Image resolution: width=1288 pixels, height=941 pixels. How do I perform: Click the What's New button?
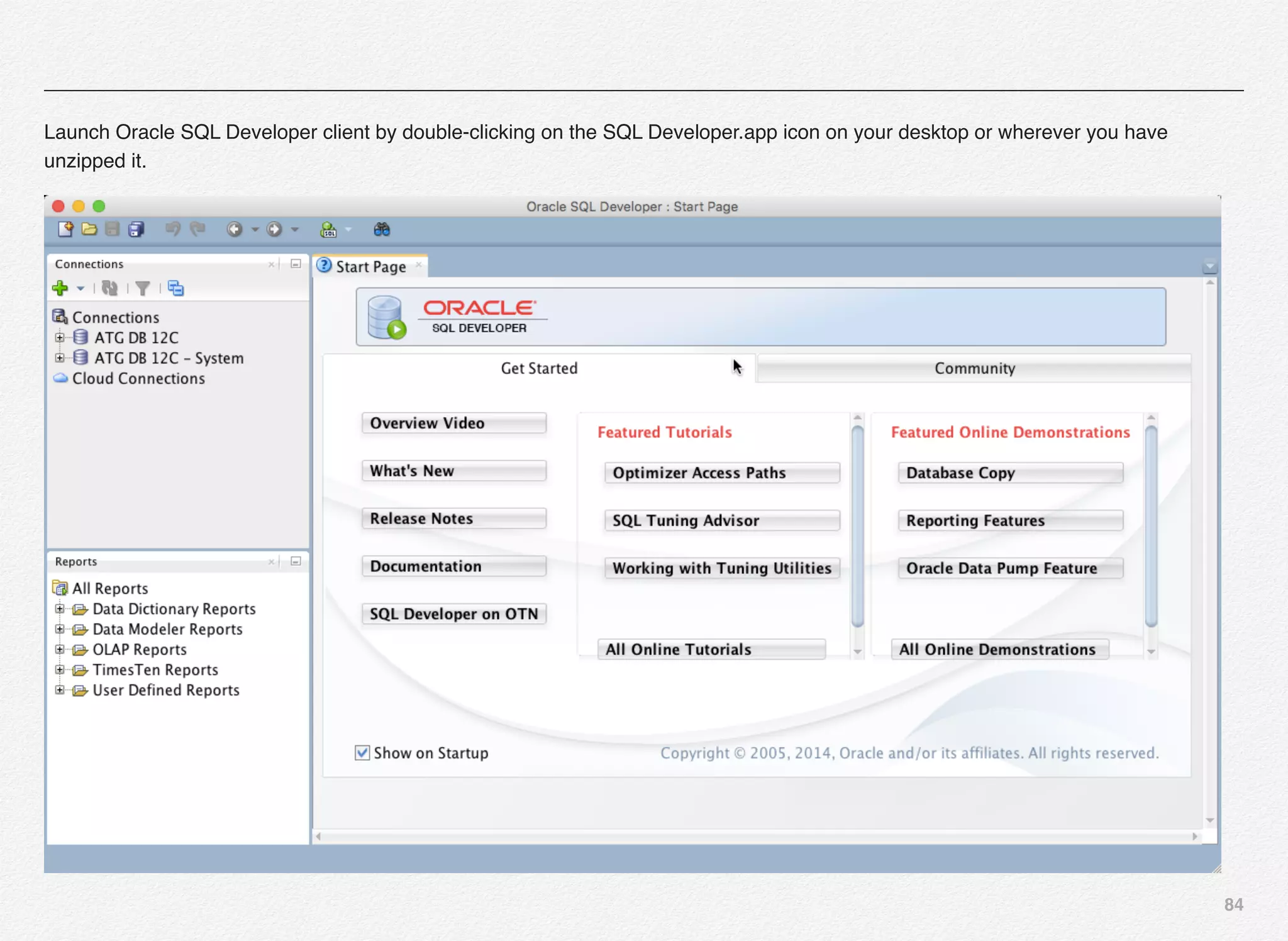453,470
